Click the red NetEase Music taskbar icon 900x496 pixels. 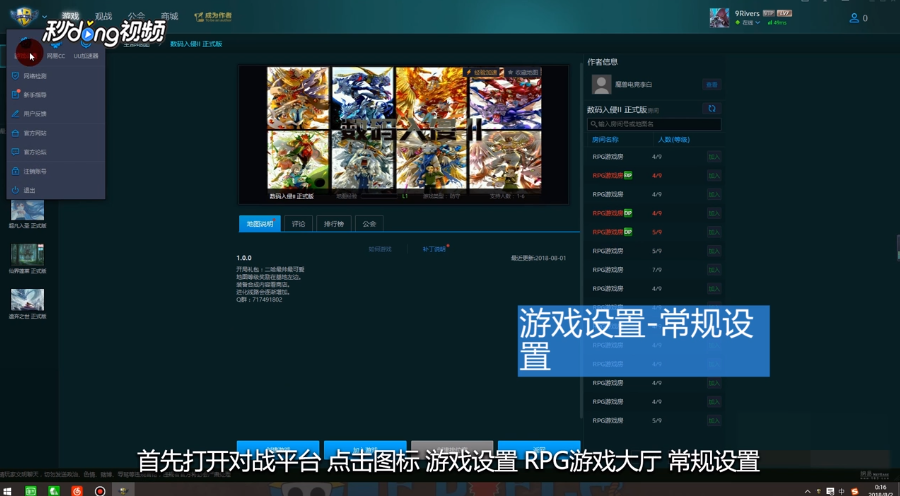[x=76, y=491]
